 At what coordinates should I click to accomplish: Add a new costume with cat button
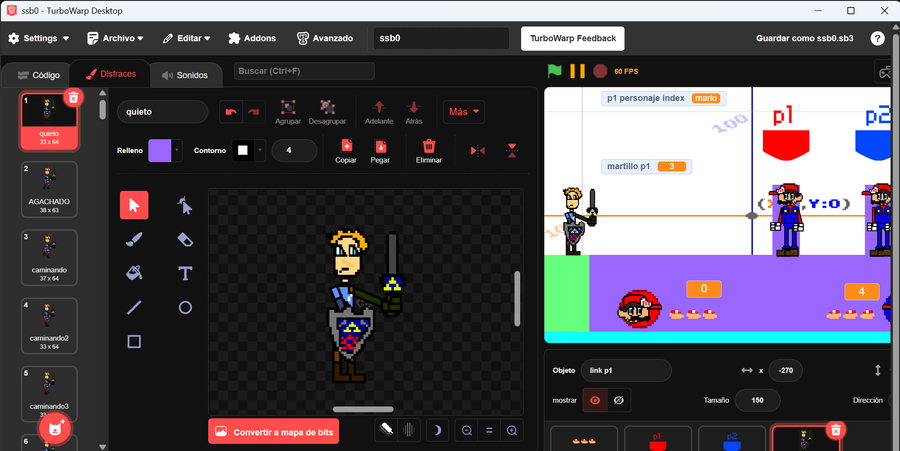pyautogui.click(x=55, y=428)
